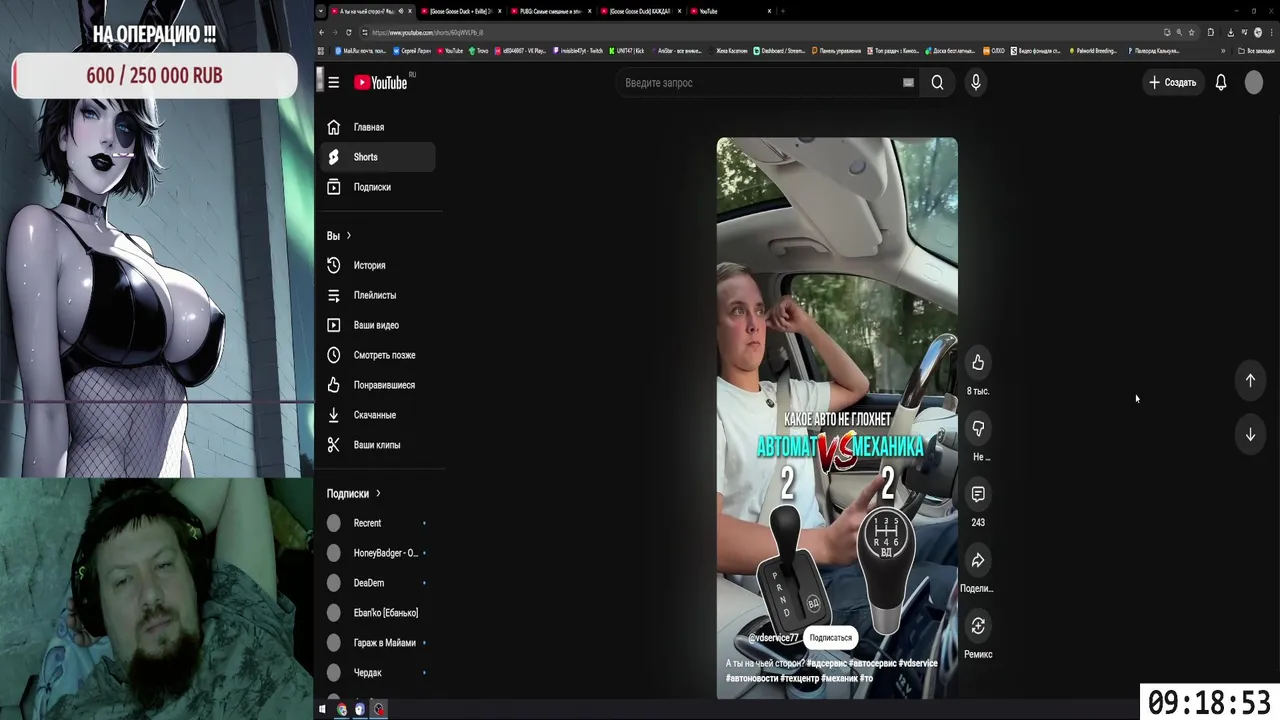Open Trovo bookmark
Viewport: 1280px width, 720px height.
pos(478,51)
